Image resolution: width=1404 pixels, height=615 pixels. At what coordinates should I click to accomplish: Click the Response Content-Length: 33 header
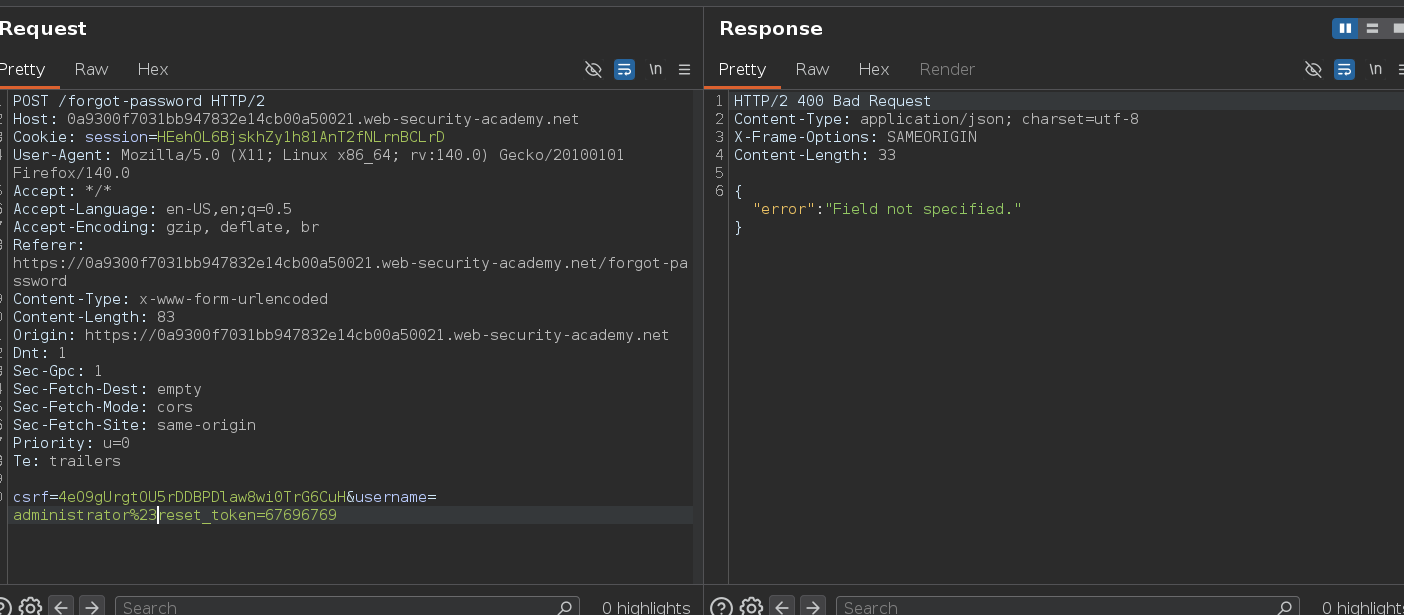tap(815, 155)
